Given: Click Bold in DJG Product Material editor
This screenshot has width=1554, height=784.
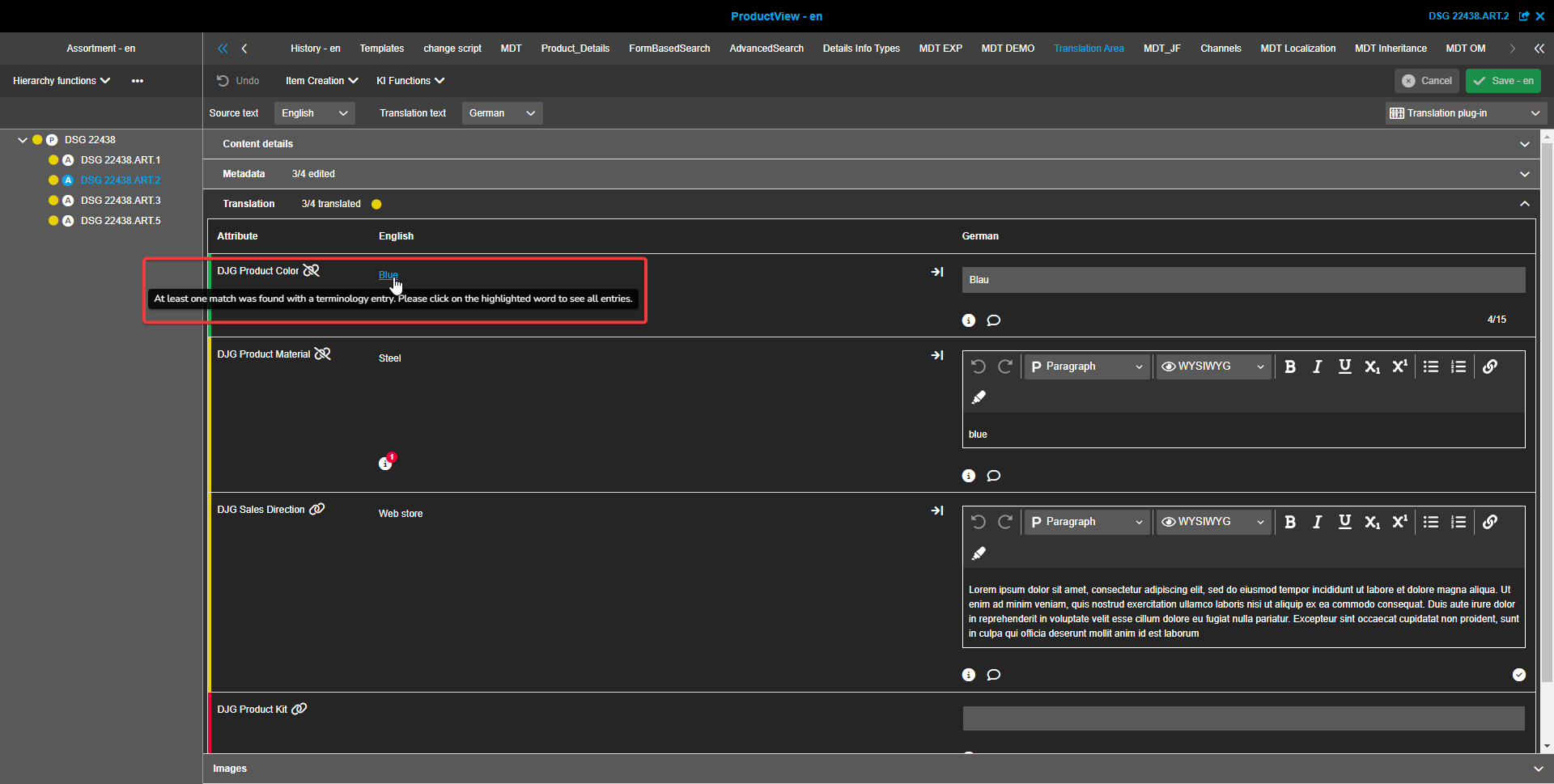Looking at the screenshot, I should click(x=1290, y=367).
